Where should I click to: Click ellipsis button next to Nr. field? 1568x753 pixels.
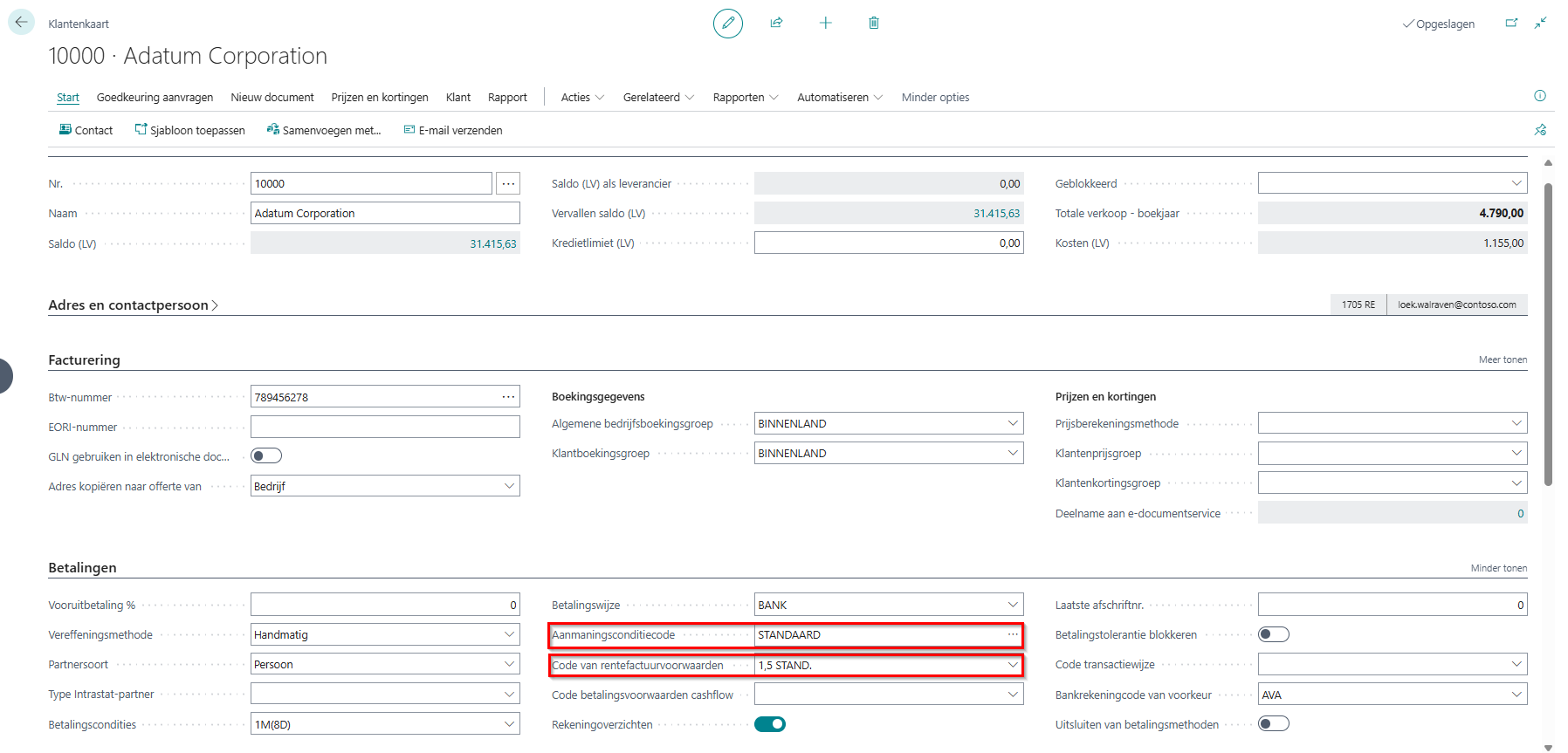pos(508,183)
